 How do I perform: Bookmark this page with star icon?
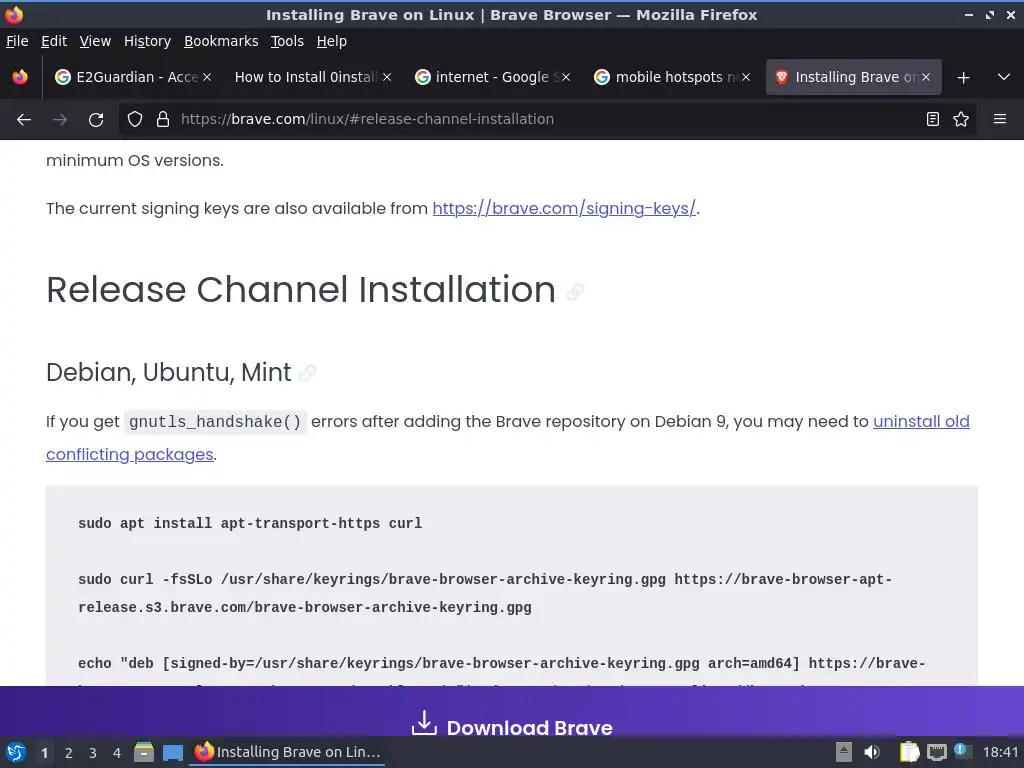(961, 119)
